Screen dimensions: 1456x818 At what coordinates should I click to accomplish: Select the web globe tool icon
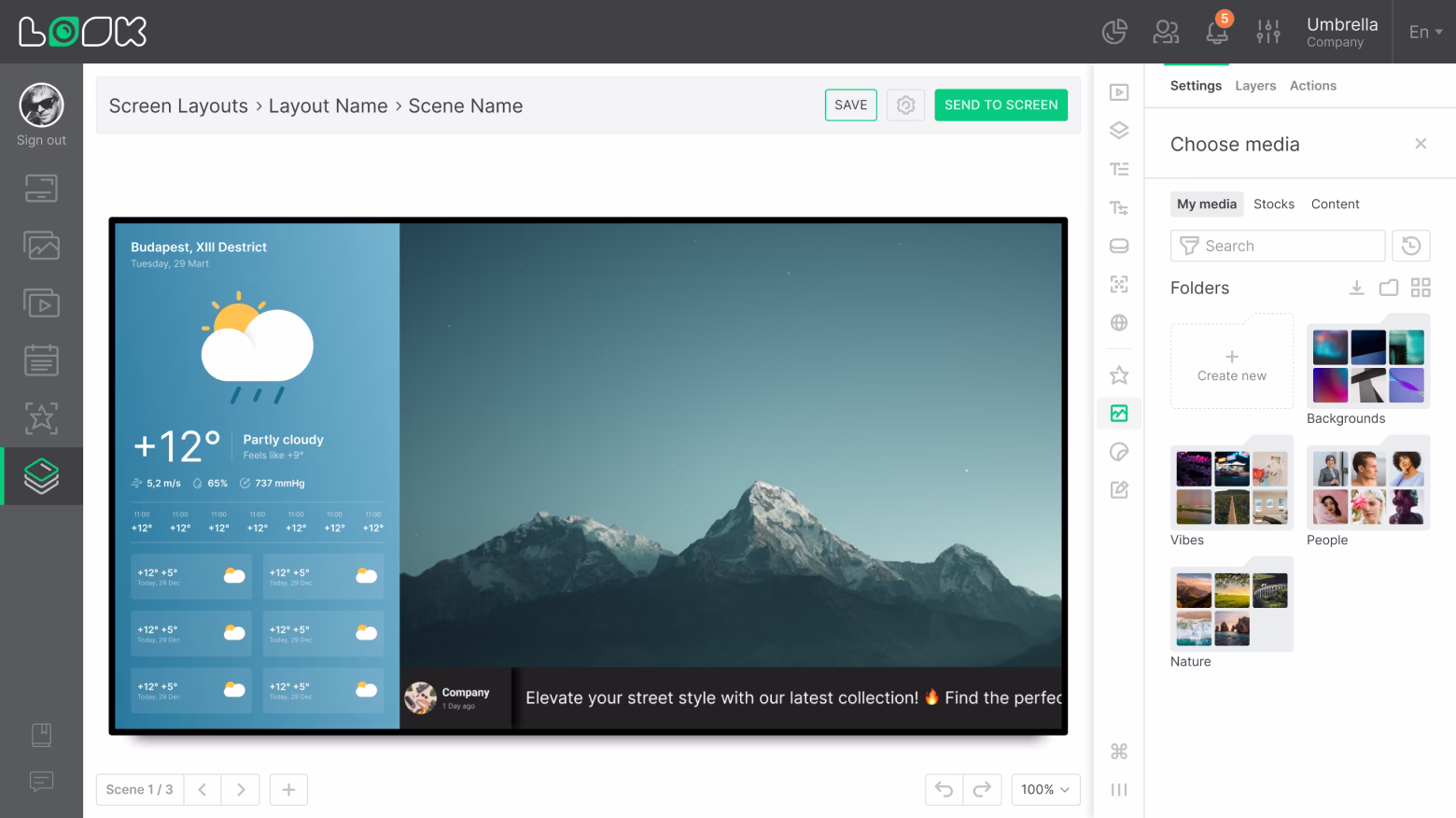pos(1119,323)
